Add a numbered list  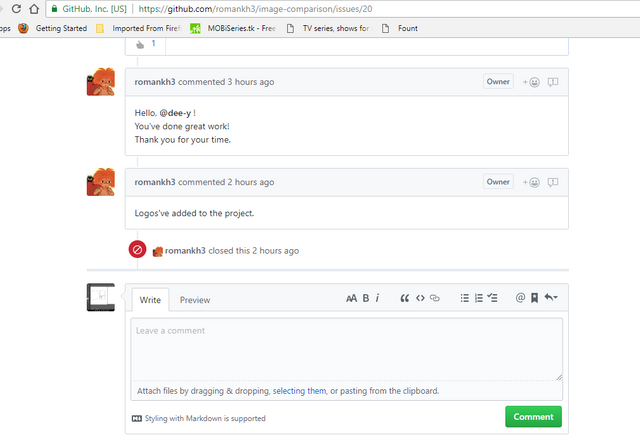[x=479, y=298]
